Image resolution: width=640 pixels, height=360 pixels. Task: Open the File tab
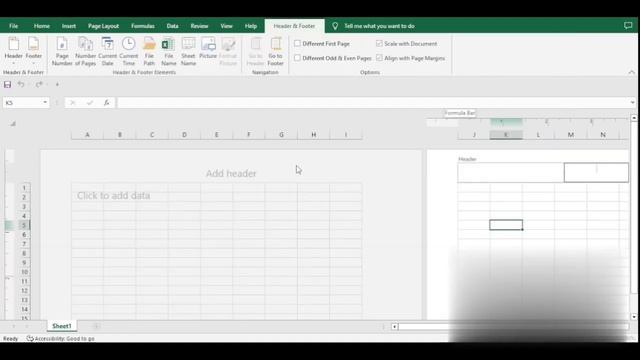coord(13,26)
